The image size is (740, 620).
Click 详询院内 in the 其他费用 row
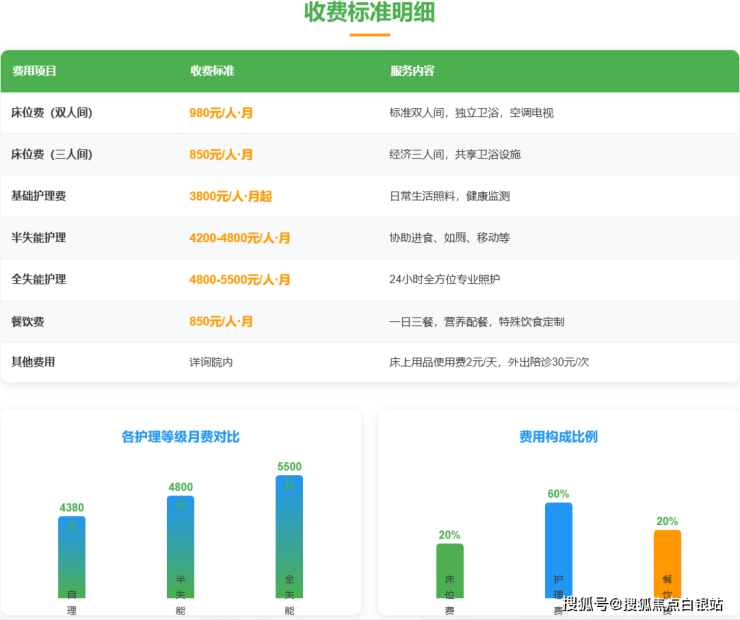[x=211, y=362]
